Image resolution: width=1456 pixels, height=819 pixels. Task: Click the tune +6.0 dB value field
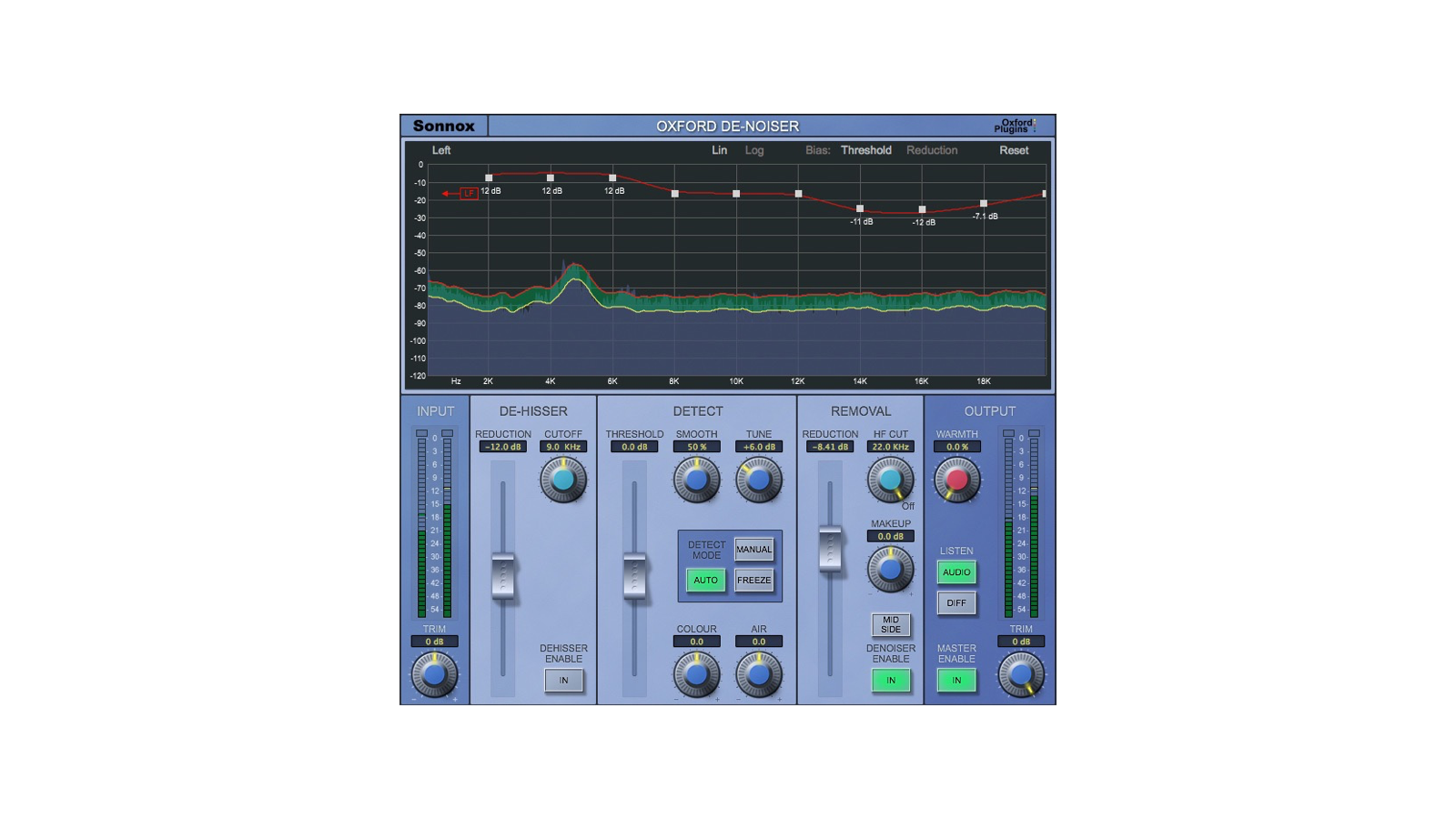(759, 447)
